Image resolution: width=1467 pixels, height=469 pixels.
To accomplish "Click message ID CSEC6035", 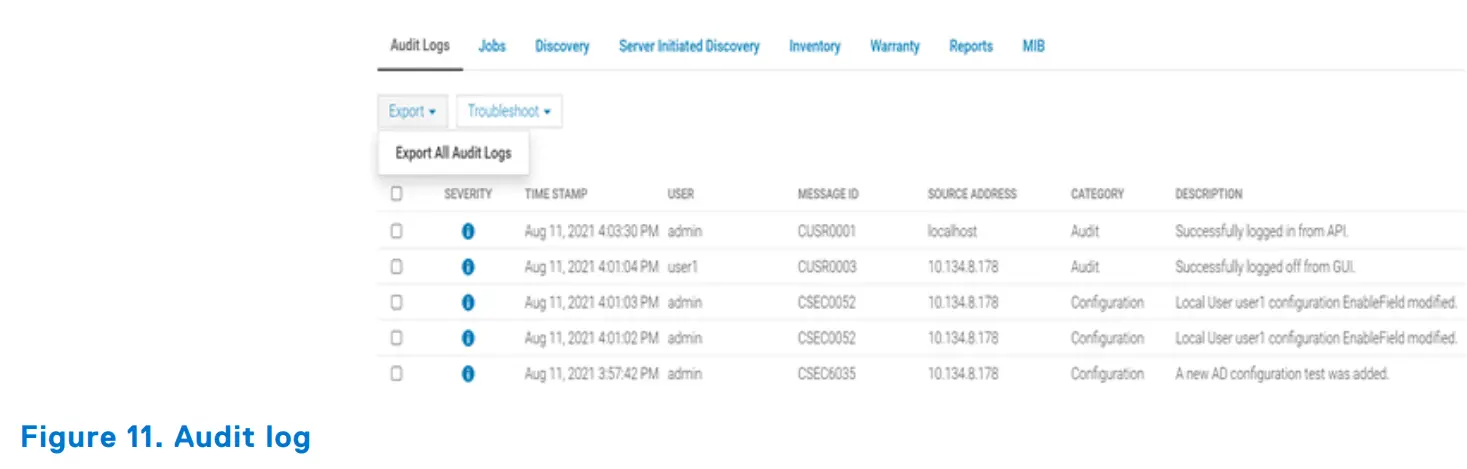I will [826, 374].
